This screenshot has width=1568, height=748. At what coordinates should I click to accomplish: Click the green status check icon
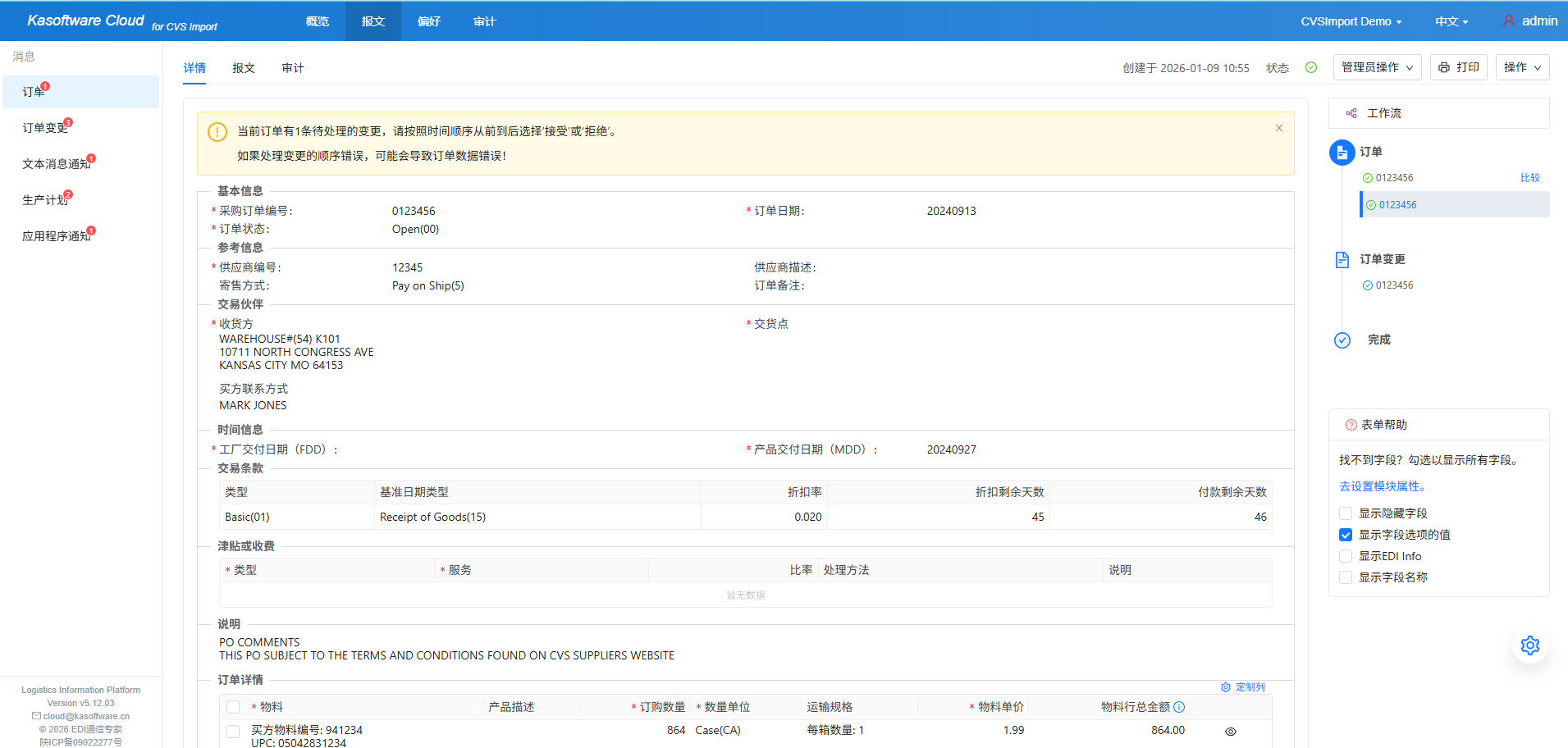coord(1311,68)
